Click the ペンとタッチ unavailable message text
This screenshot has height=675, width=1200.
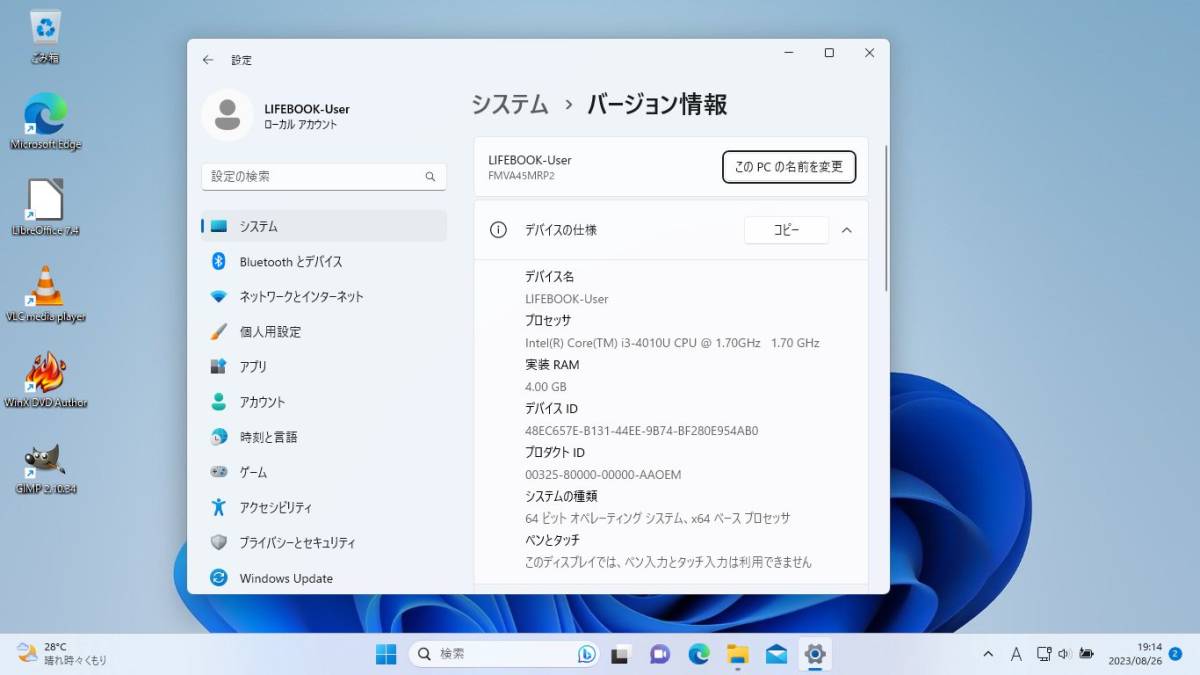point(668,563)
